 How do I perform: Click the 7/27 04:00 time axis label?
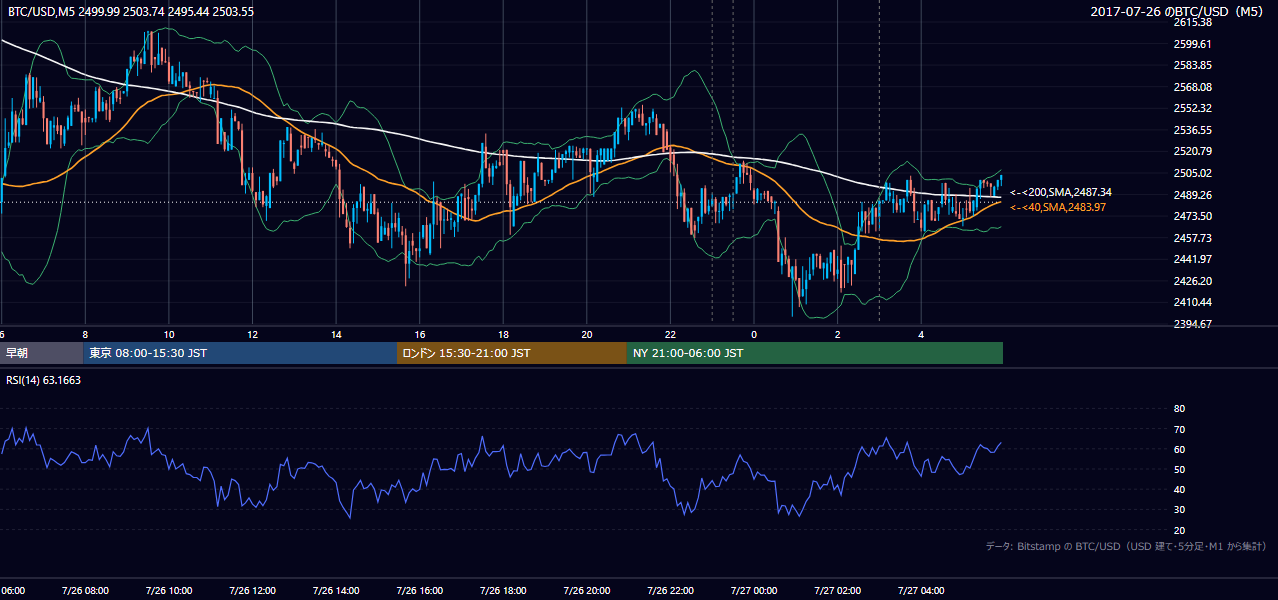click(x=921, y=591)
